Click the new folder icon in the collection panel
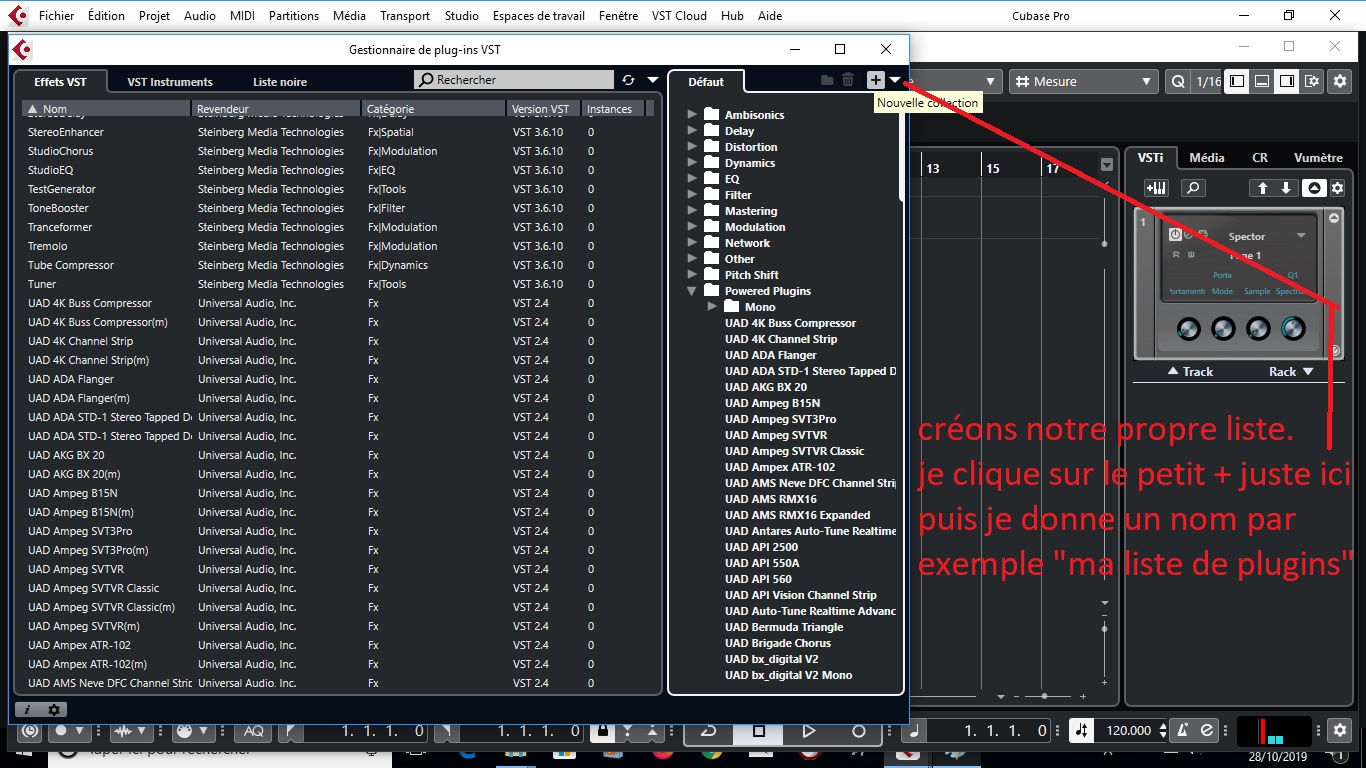Viewport: 1366px width, 768px height. click(827, 80)
